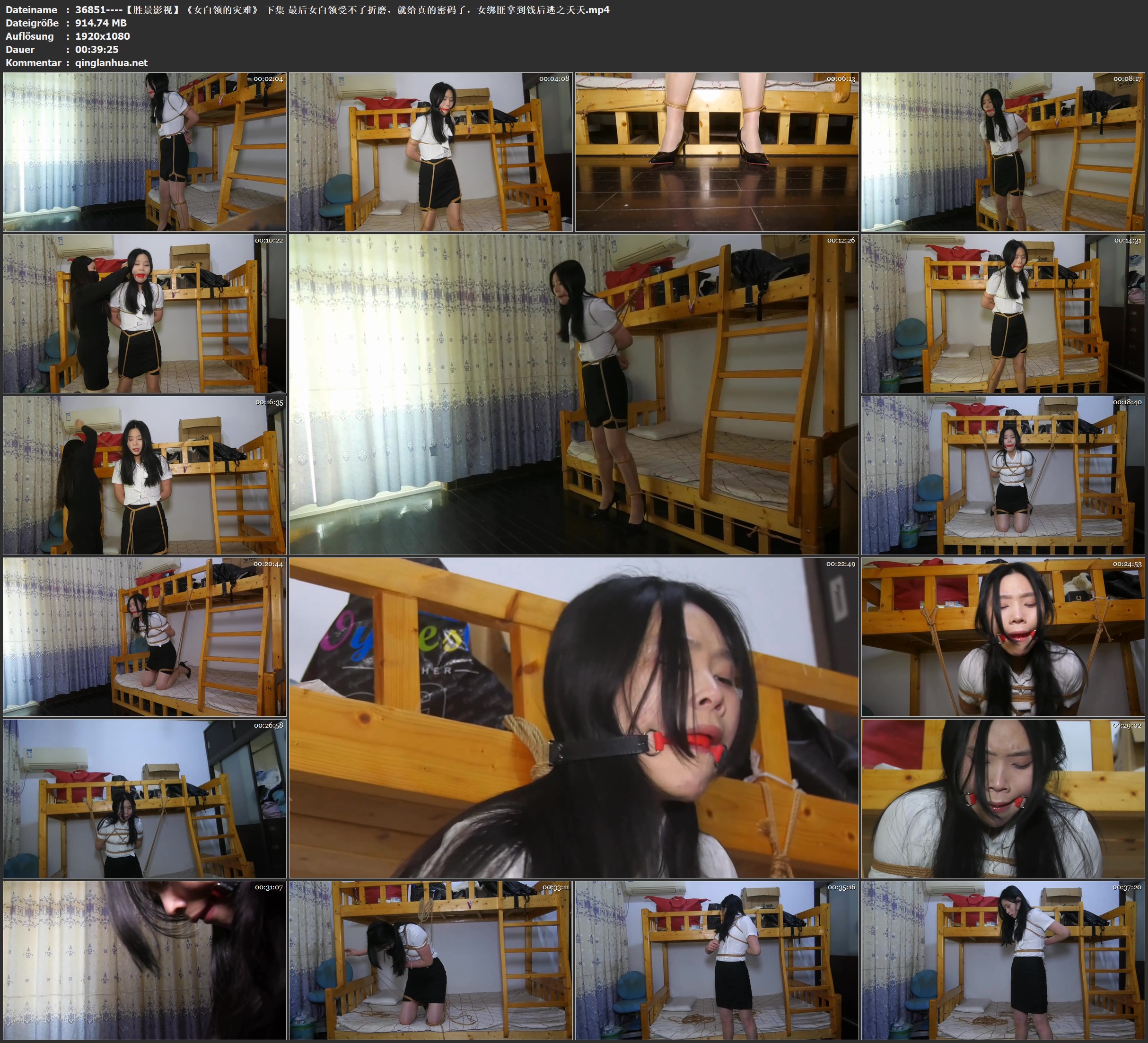Click the thumbnail timestamped 00:31:07

[145, 960]
